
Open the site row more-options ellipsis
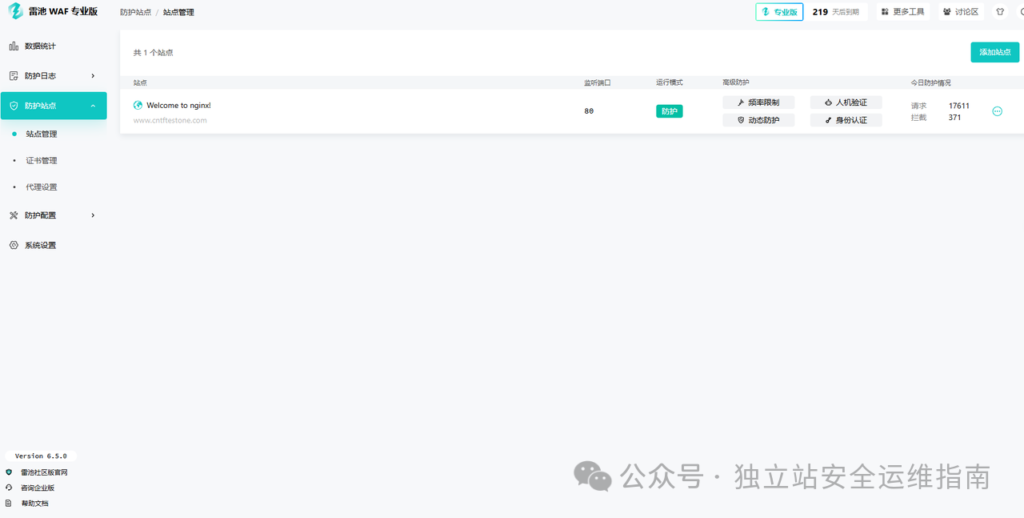(x=997, y=112)
